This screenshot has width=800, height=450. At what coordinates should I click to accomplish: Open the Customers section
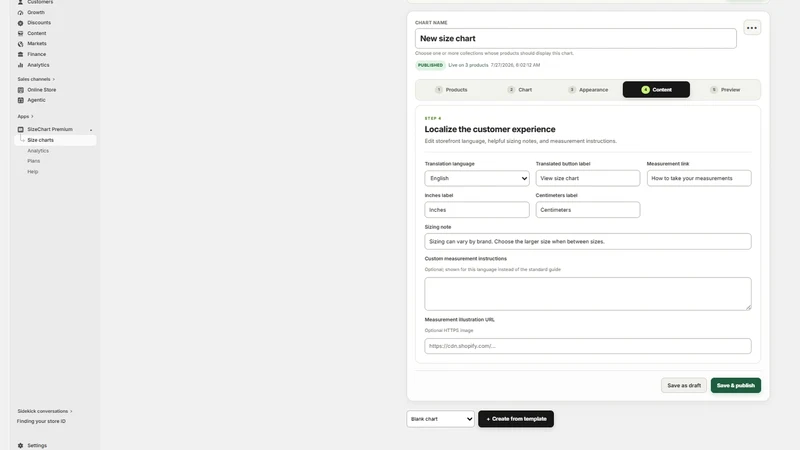pos(40,2)
